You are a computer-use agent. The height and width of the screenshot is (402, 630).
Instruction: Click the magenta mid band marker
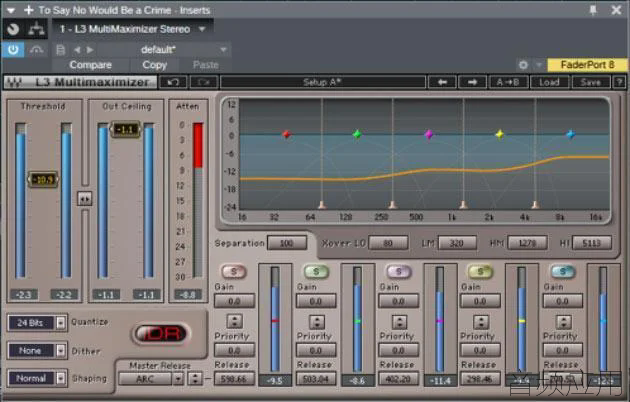[429, 134]
